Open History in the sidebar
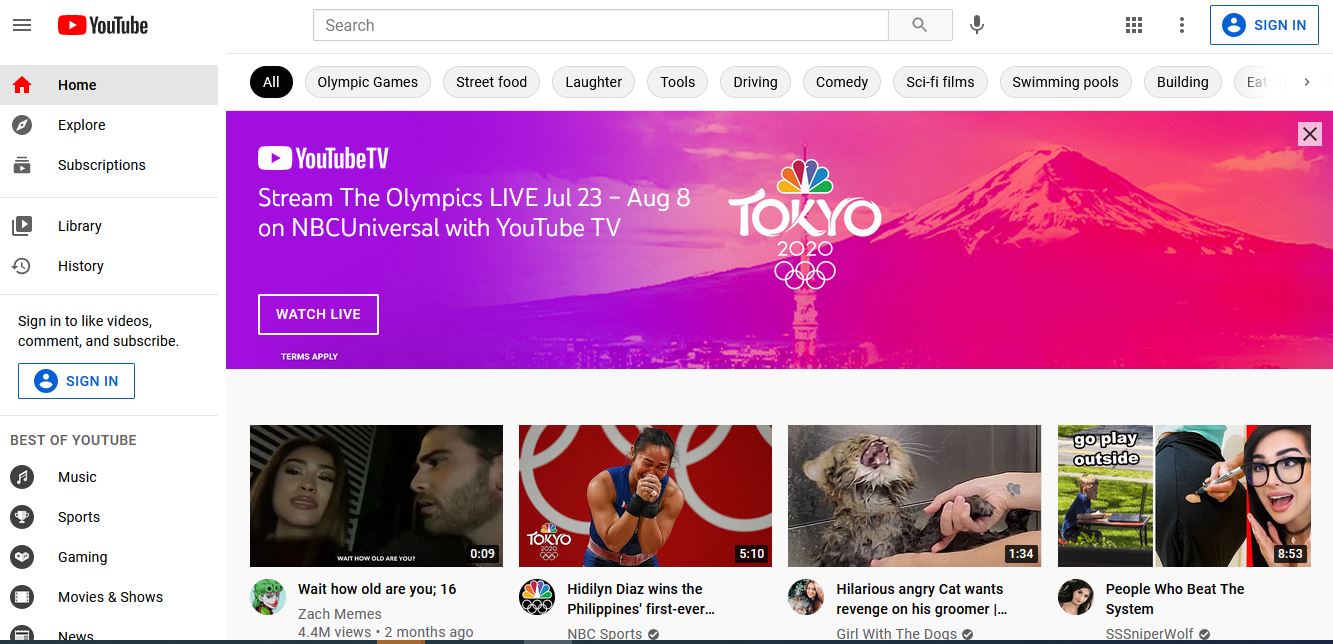1333x644 pixels. [x=109, y=266]
